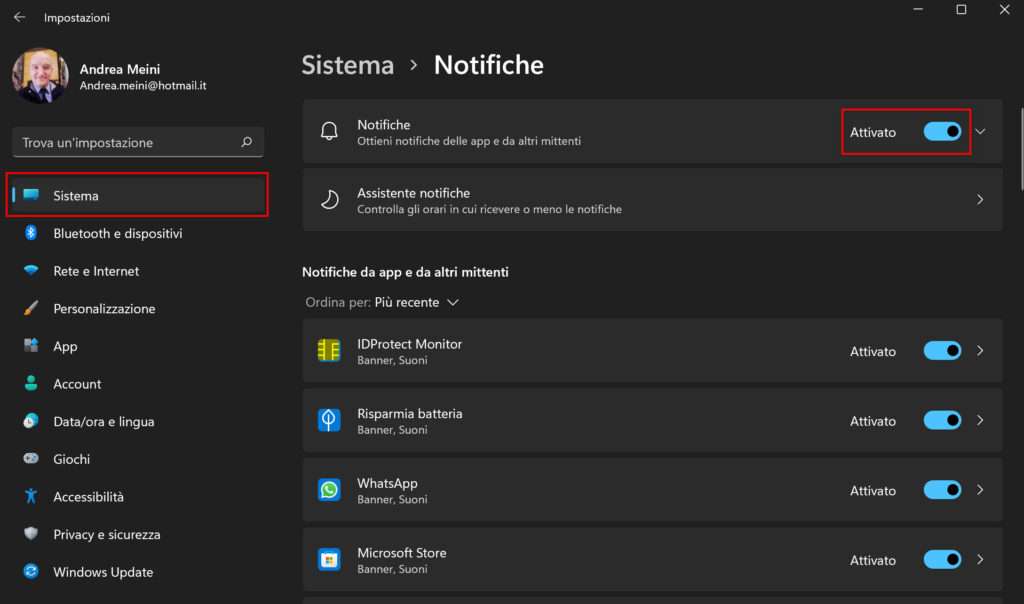Open Data/ora e lingua settings

137,421
